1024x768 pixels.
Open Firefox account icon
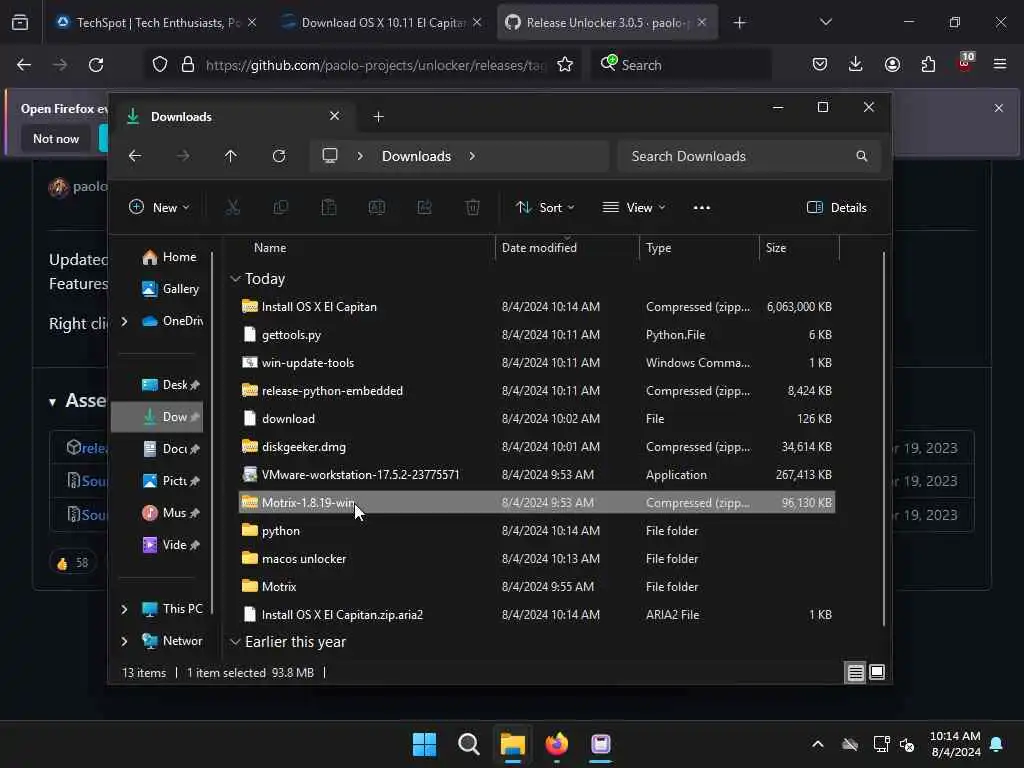892,64
